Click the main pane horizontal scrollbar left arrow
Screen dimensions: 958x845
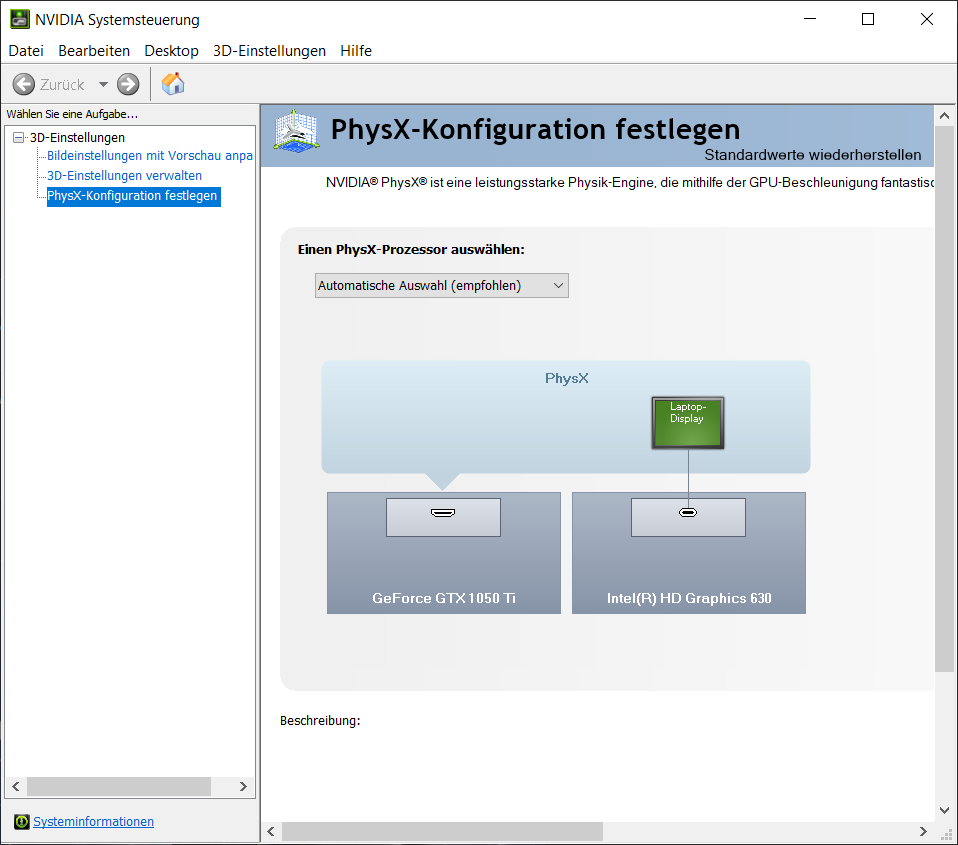coord(271,832)
